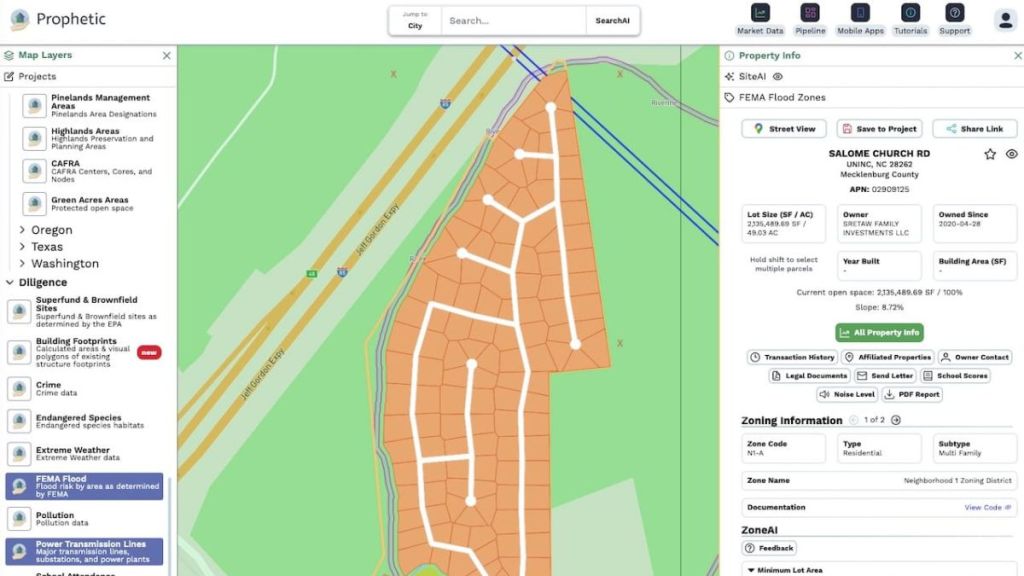Enable Pollution data layer
Viewport: 1024px width, 576px height.
(x=84, y=519)
